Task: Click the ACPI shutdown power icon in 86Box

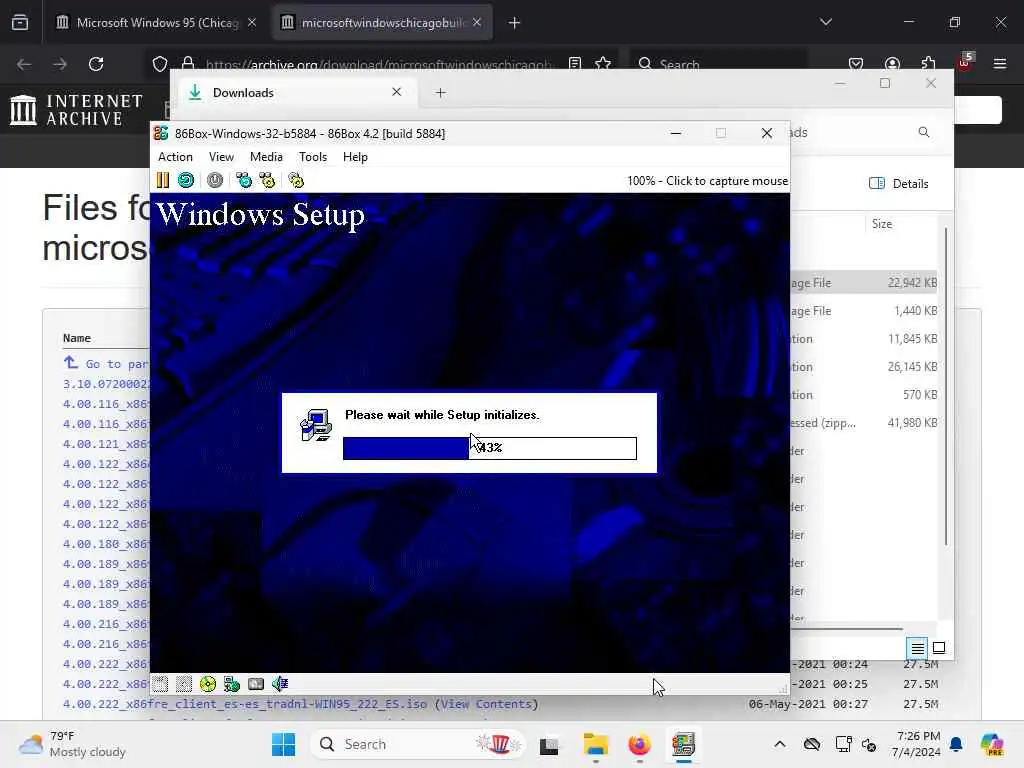Action: (x=215, y=180)
